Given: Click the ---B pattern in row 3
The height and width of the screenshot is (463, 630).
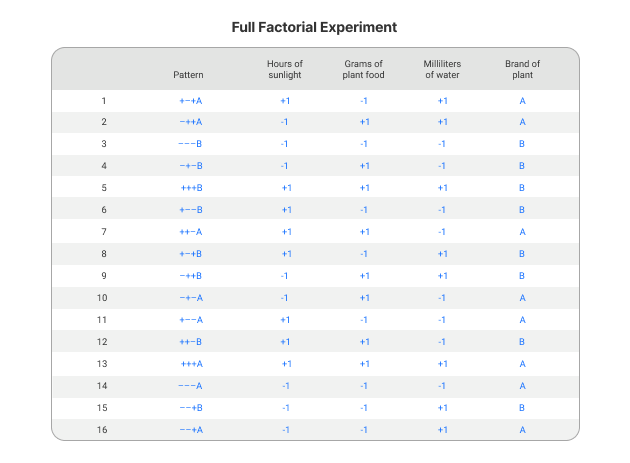Looking at the screenshot, I should point(191,144).
